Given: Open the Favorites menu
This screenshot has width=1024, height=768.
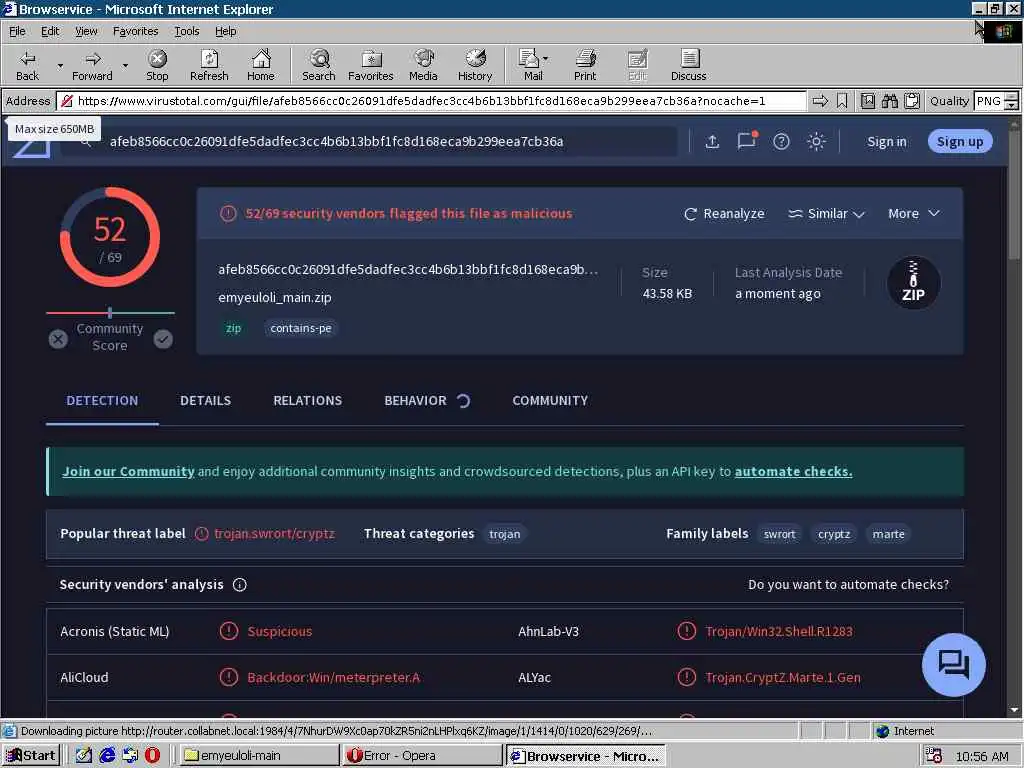Looking at the screenshot, I should (x=135, y=31).
